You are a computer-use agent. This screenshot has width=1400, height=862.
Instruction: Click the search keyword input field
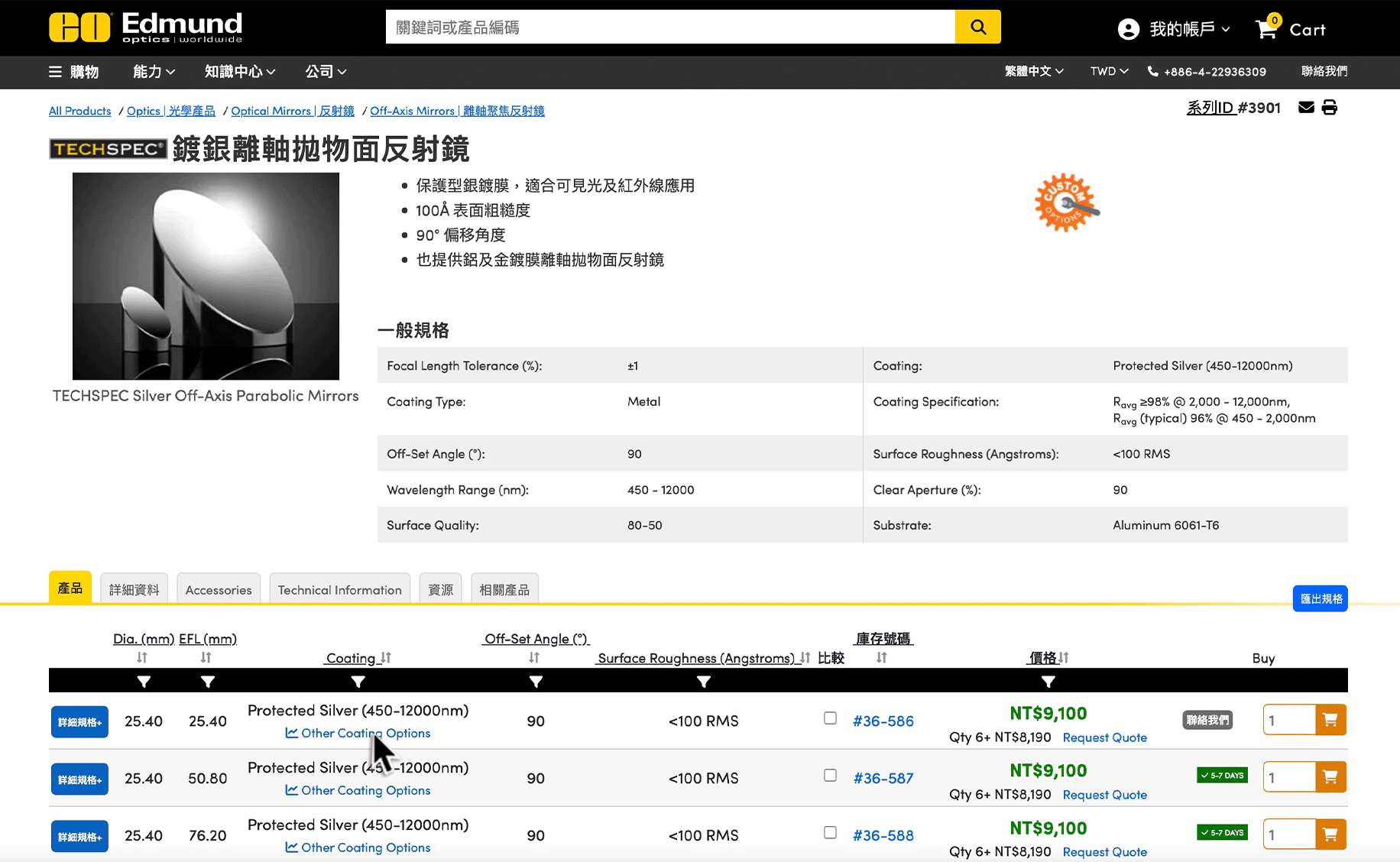pos(669,28)
